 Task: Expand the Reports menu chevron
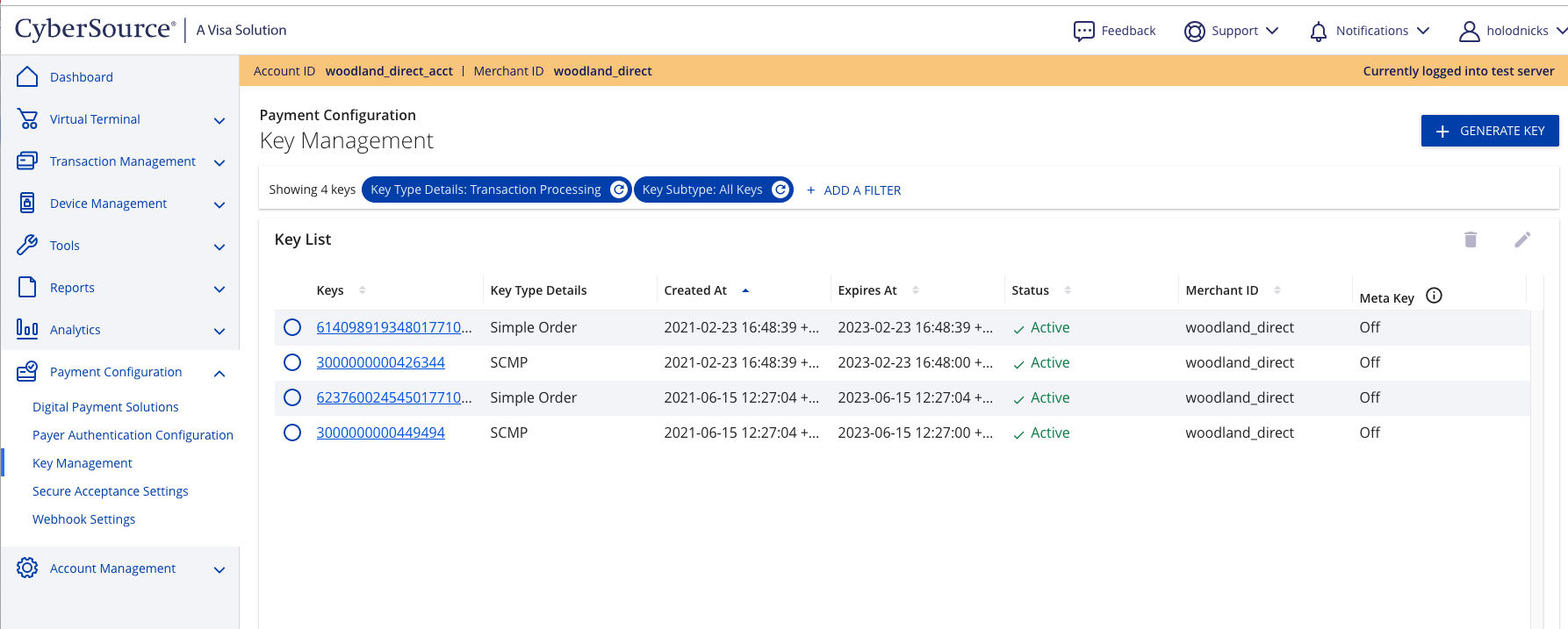point(219,289)
